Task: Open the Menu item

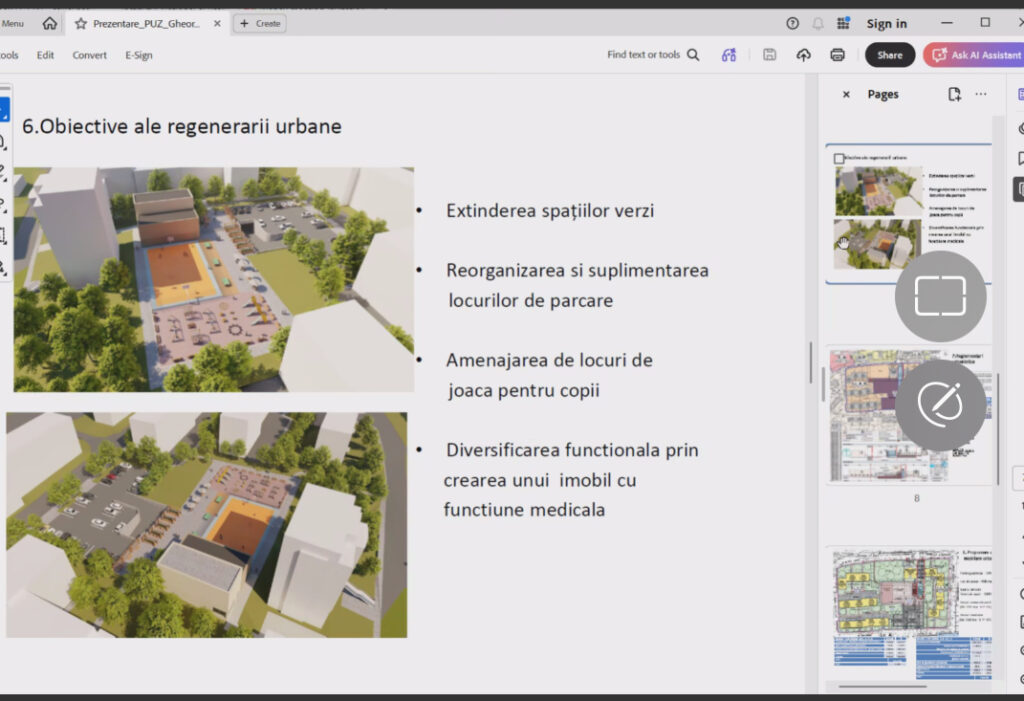Action: (x=12, y=24)
